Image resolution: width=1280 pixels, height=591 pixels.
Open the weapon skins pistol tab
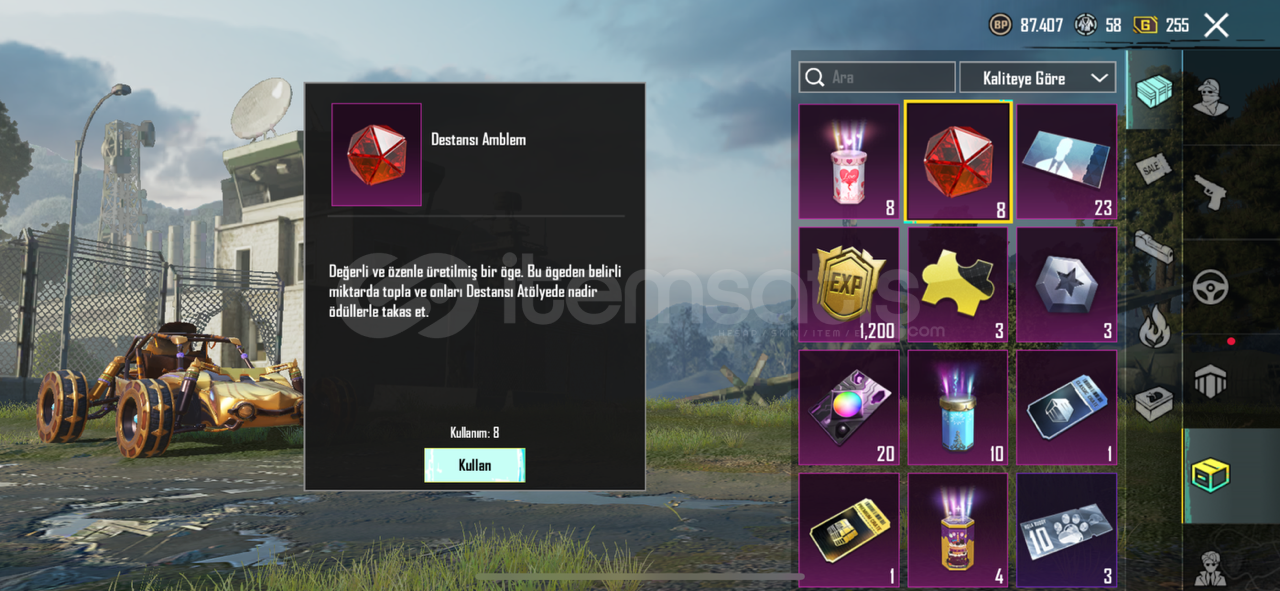pyautogui.click(x=1211, y=192)
